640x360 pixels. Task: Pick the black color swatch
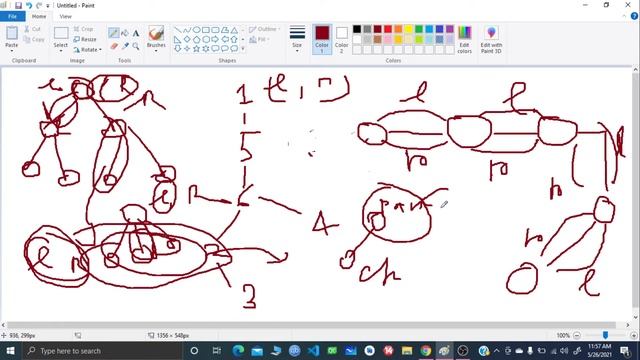357,29
